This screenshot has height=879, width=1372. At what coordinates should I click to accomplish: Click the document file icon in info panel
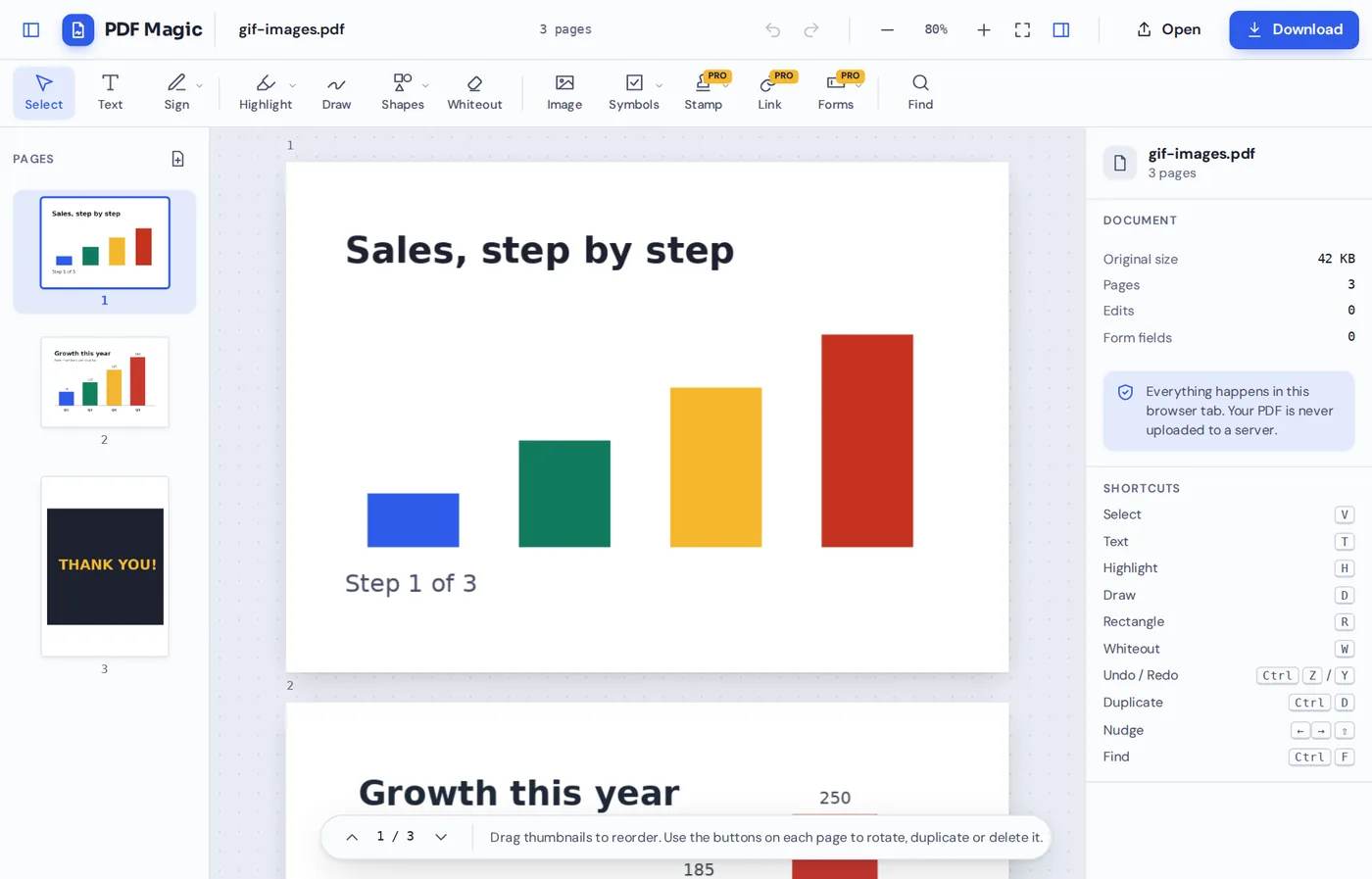point(1120,163)
